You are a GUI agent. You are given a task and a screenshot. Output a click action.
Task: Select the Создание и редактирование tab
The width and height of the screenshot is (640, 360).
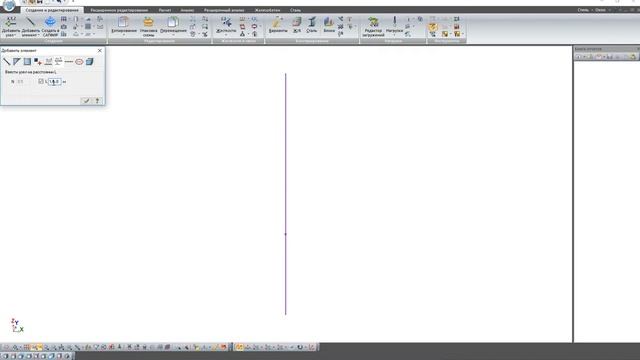click(52, 10)
